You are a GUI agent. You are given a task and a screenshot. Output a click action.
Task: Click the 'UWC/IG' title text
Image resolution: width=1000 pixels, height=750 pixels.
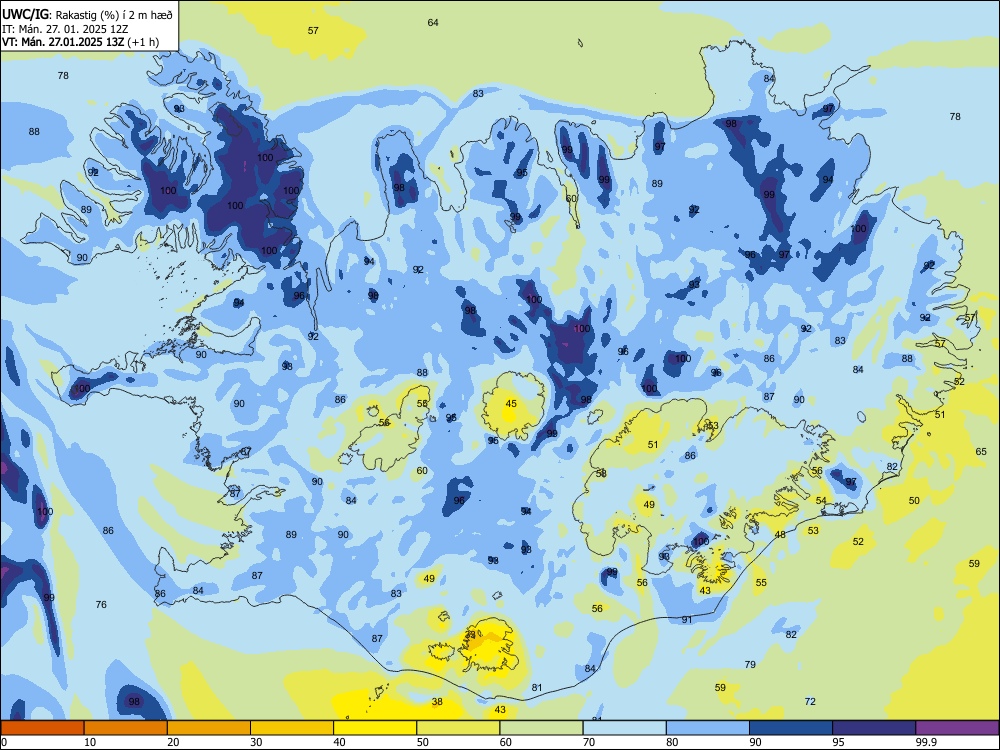pos(25,13)
